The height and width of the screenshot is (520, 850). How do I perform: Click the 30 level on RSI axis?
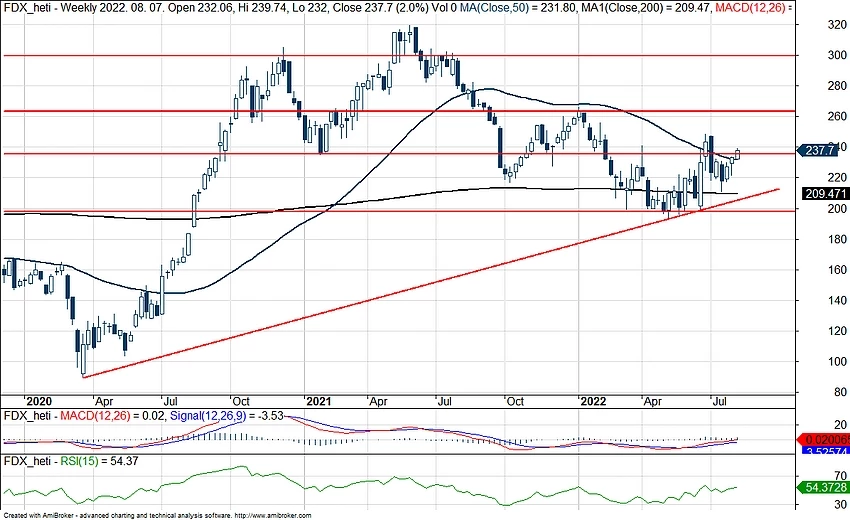(x=841, y=505)
